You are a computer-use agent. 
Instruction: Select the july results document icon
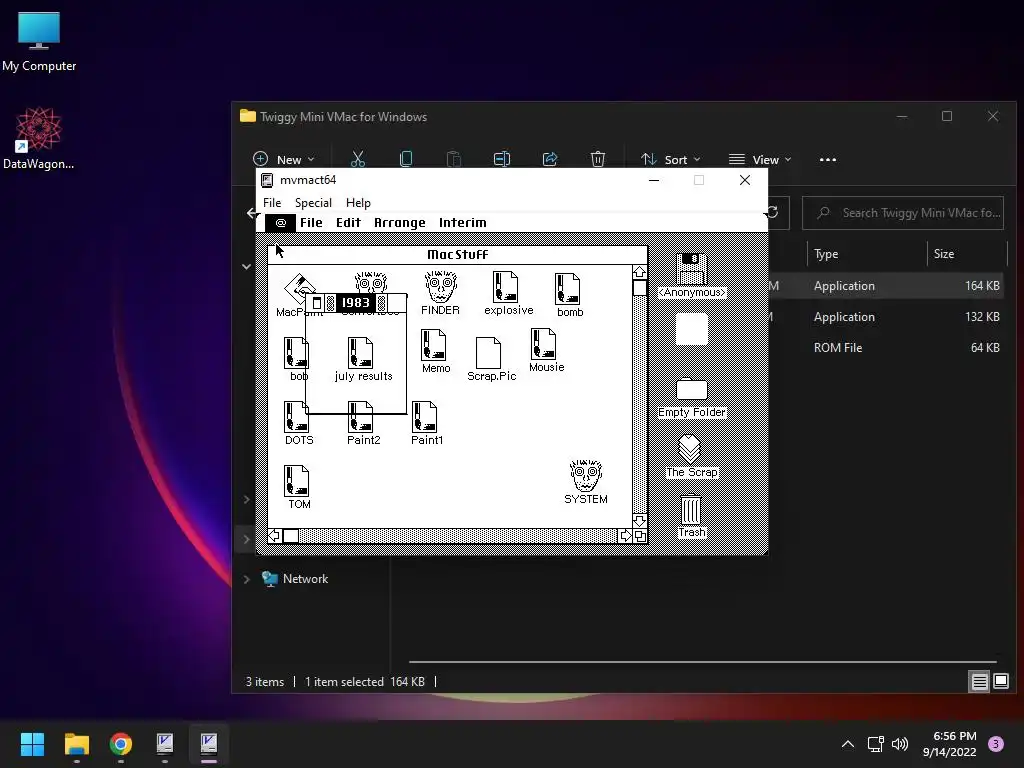(360, 353)
